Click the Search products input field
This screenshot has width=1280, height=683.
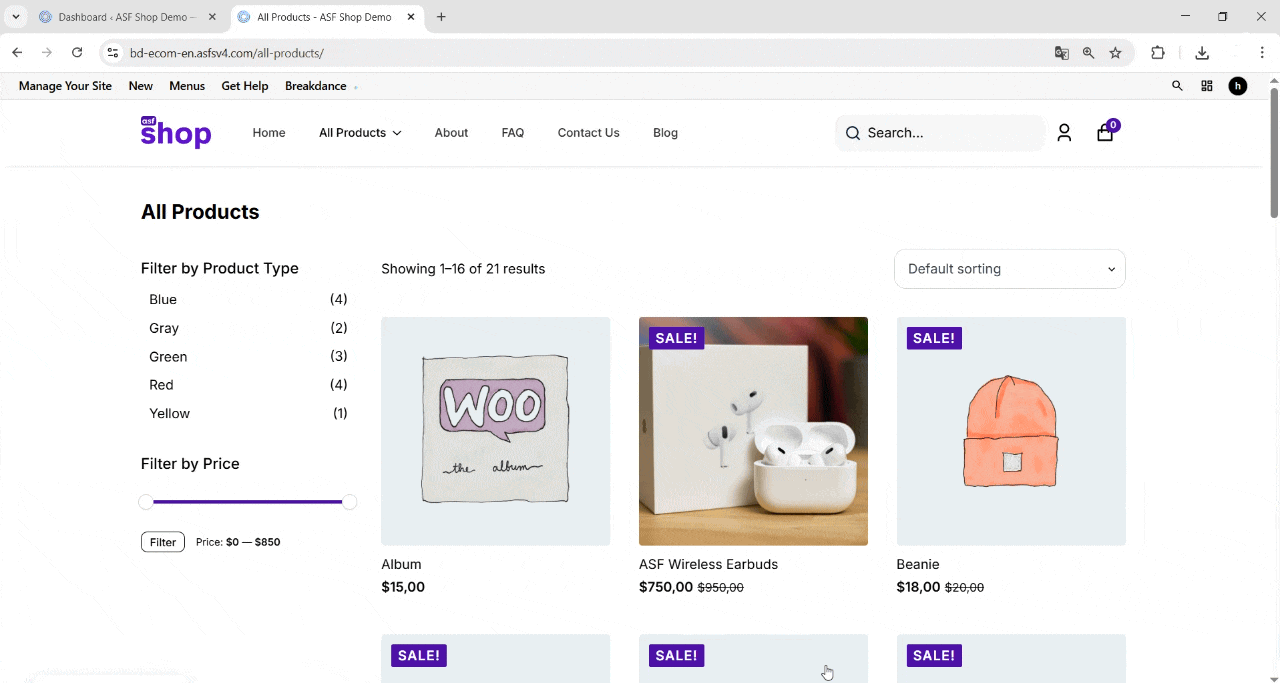940,133
